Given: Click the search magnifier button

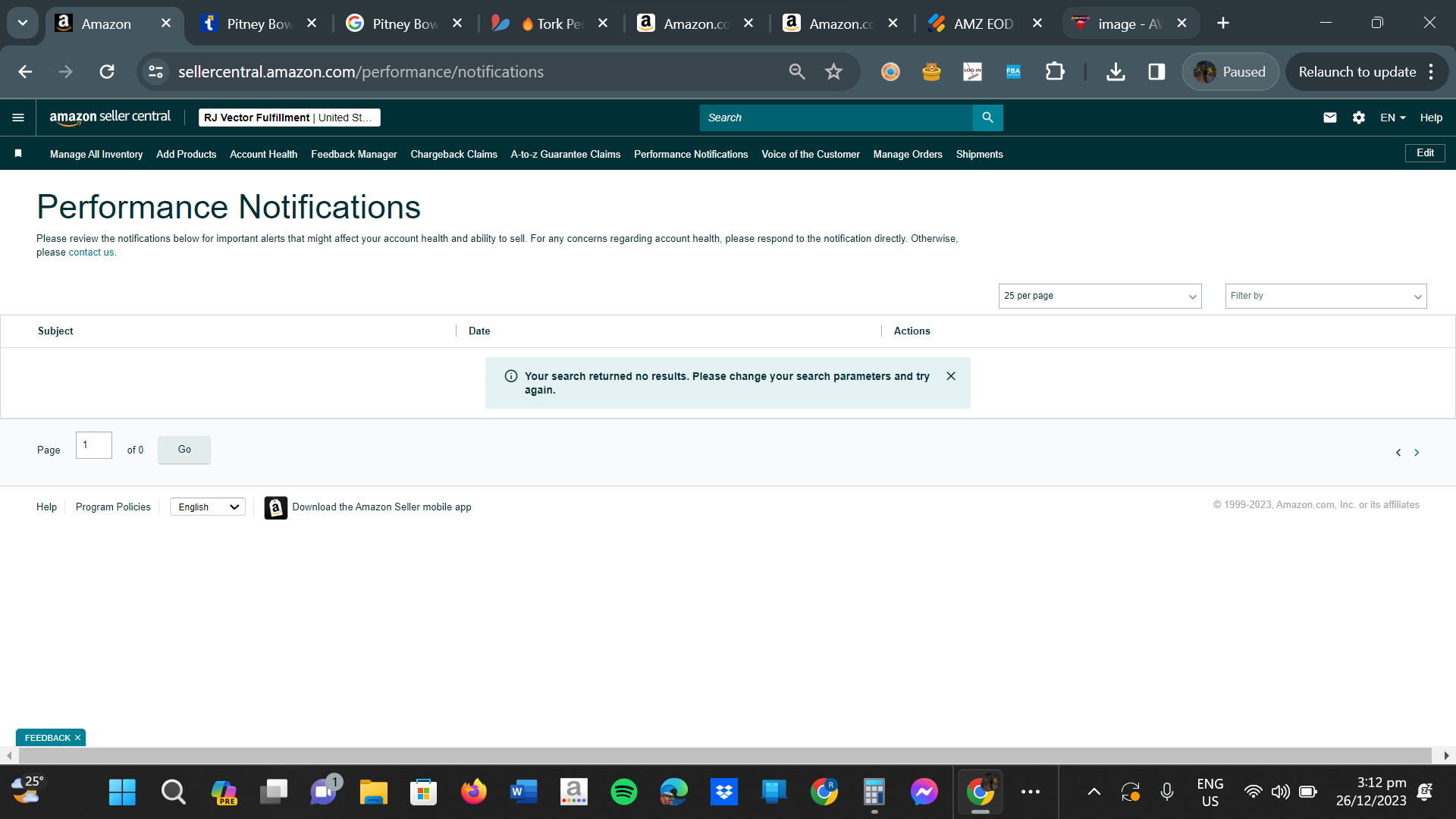Looking at the screenshot, I should (x=987, y=118).
